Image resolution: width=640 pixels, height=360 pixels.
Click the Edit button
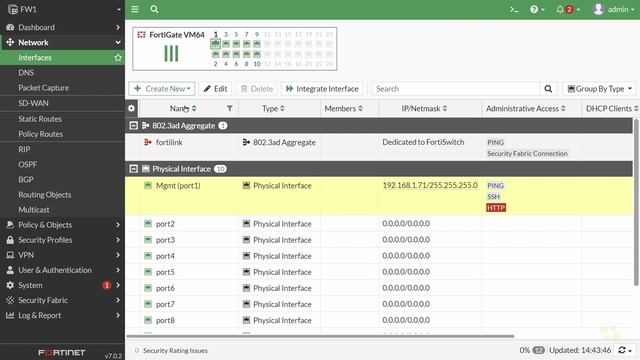pyautogui.click(x=215, y=89)
